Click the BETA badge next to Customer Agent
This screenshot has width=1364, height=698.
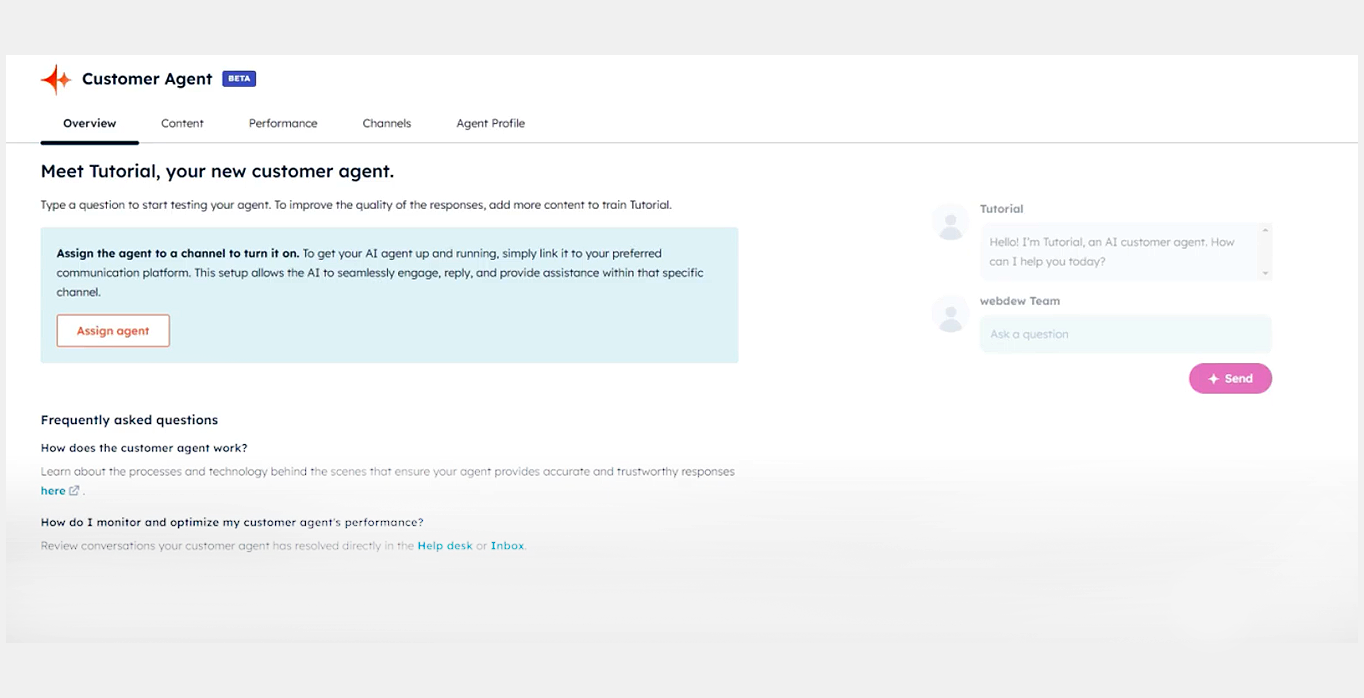(x=238, y=78)
